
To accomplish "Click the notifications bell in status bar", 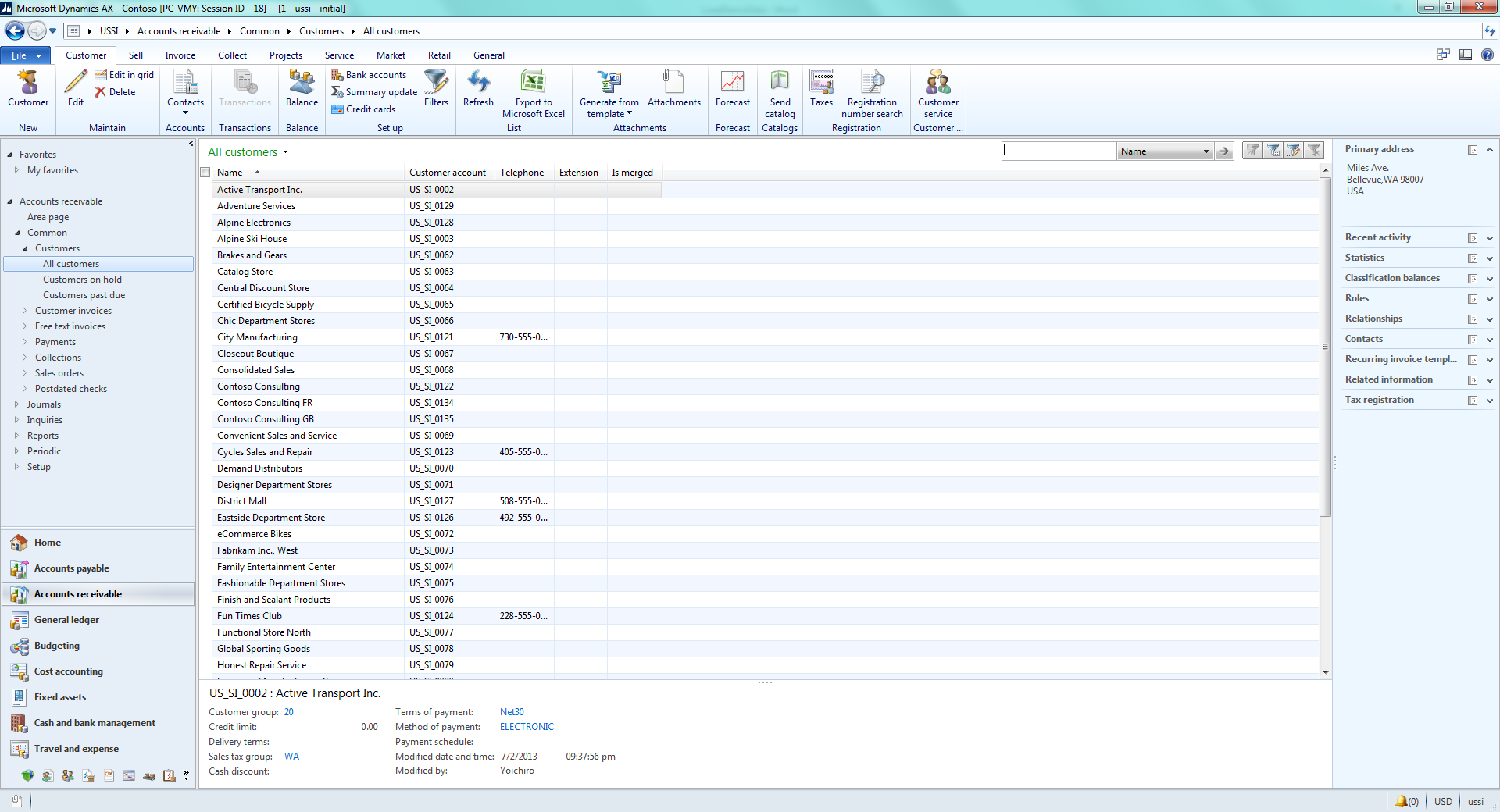I will coord(1402,801).
